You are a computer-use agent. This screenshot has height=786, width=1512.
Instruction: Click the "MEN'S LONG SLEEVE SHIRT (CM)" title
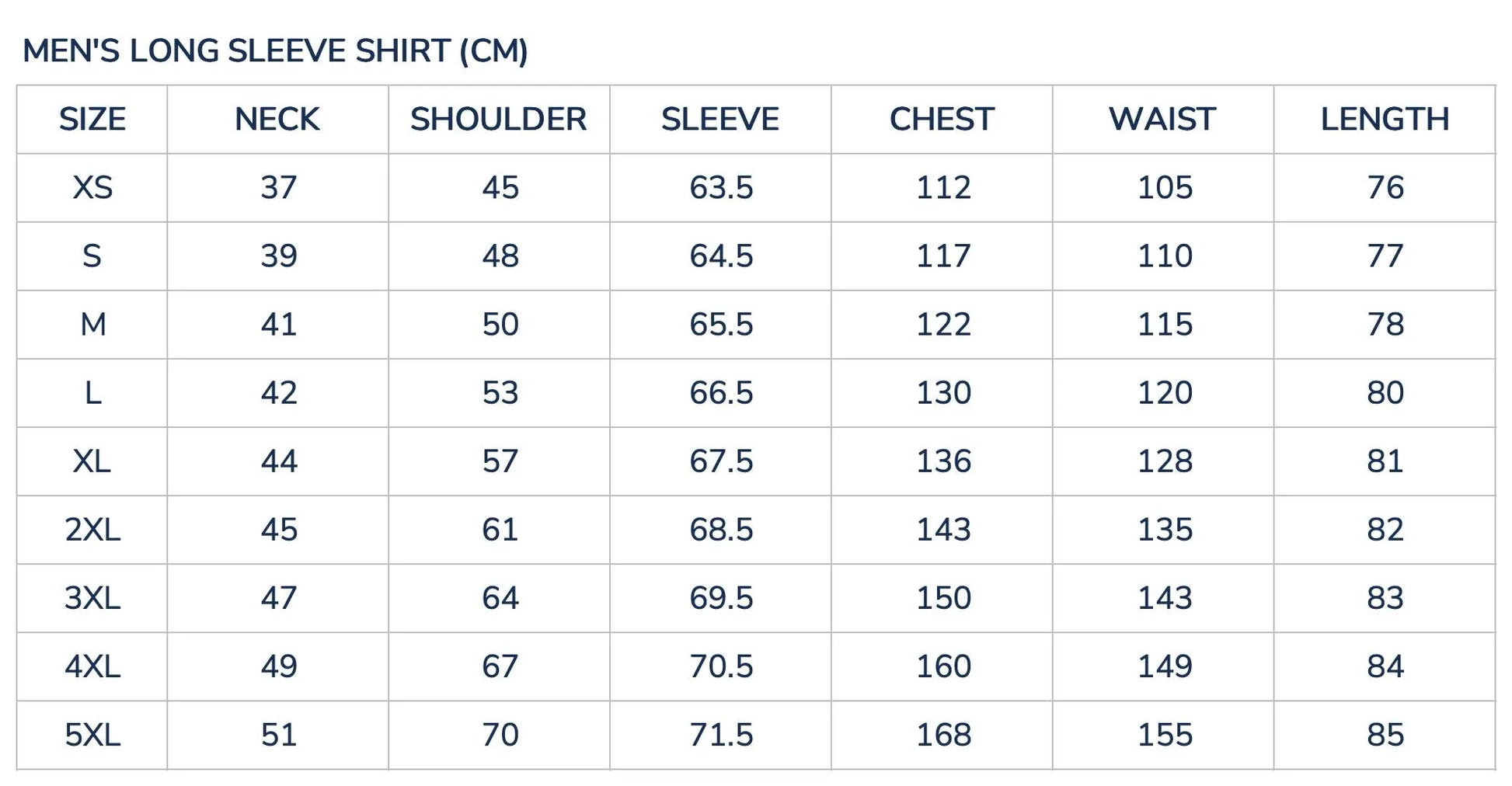[x=275, y=51]
